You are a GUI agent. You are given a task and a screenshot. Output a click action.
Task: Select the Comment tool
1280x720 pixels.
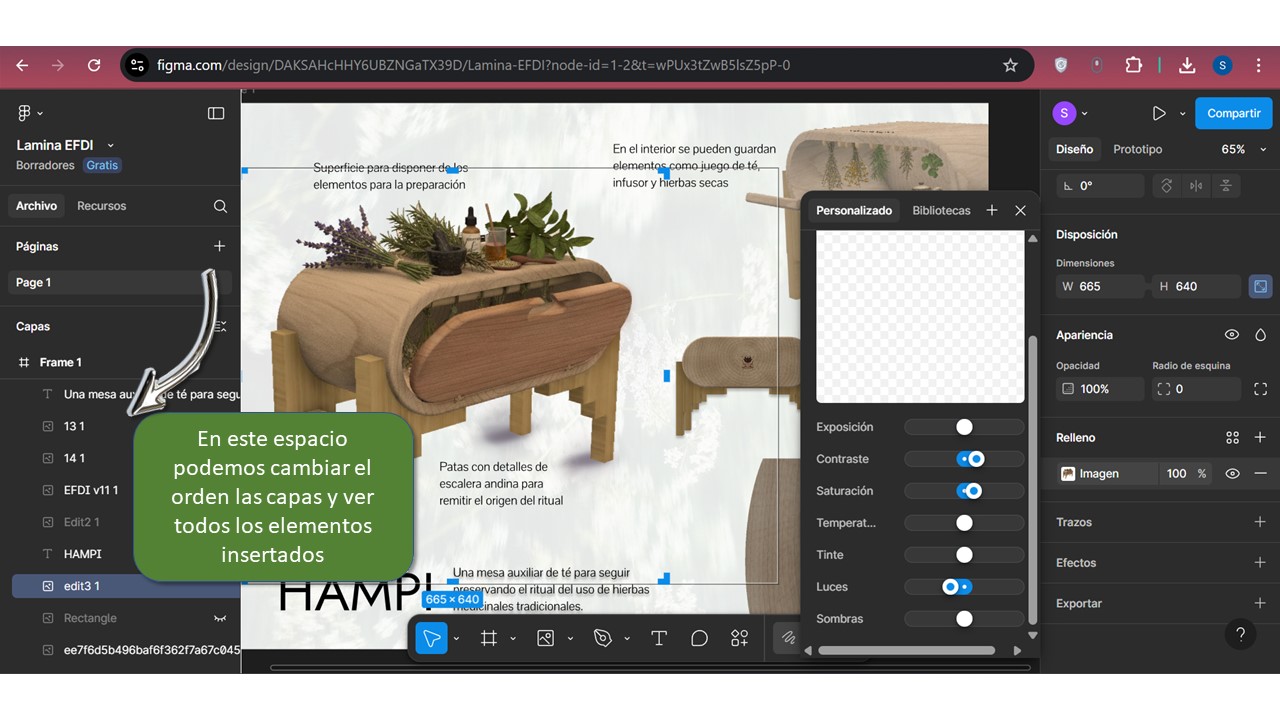699,638
